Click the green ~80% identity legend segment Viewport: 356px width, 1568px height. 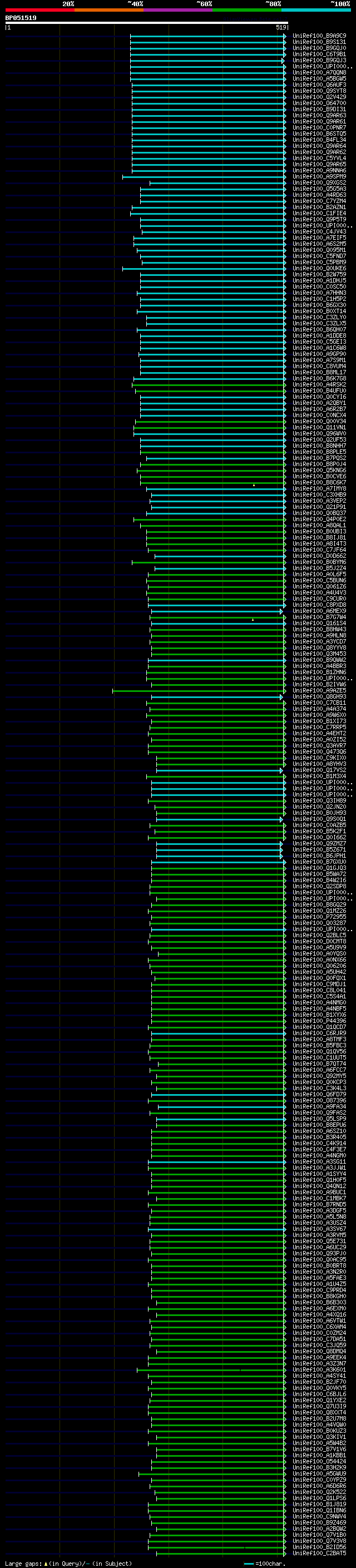coord(247,10)
